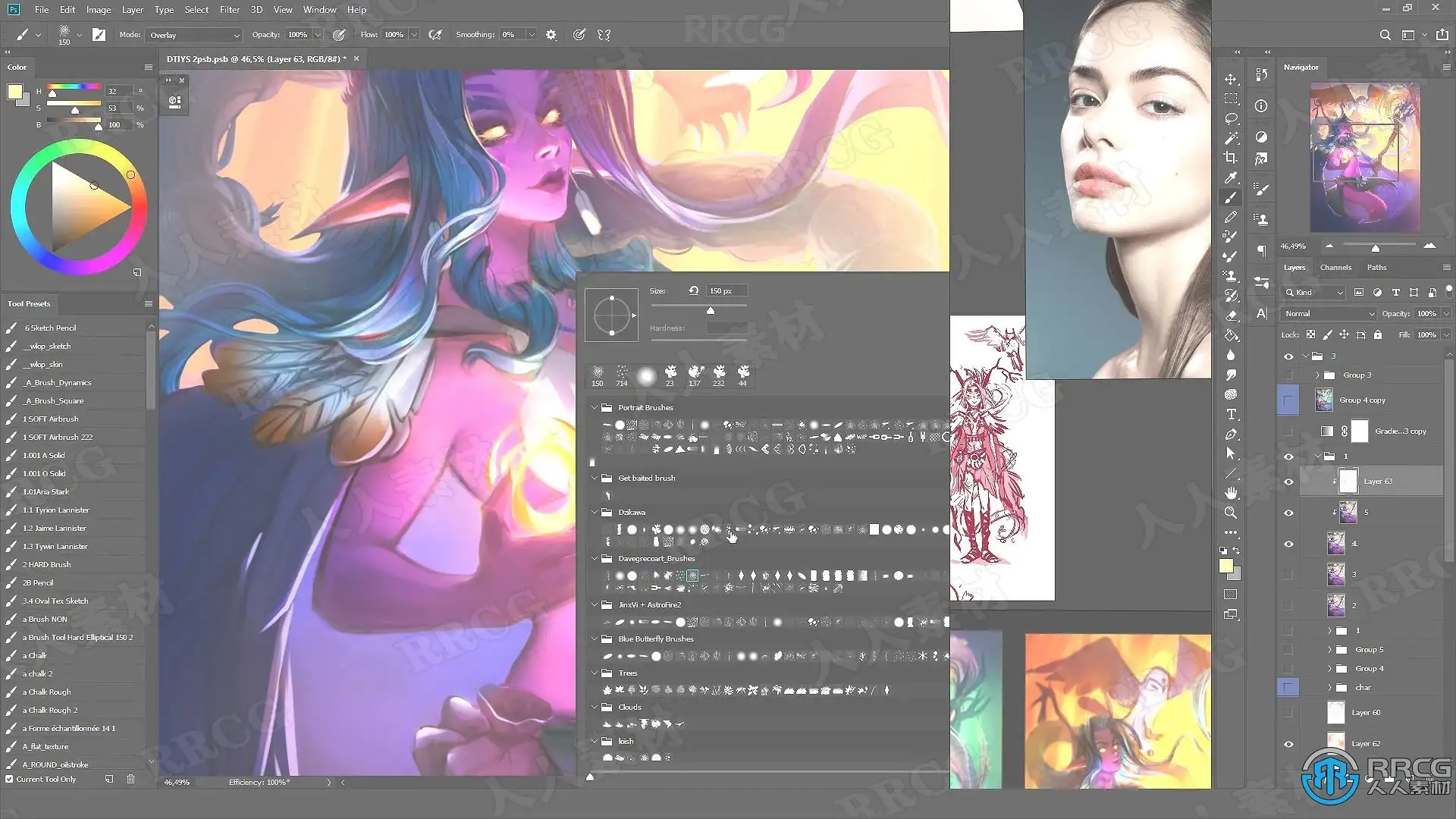This screenshot has height=819, width=1456.
Task: Select the 2 HARD Brush preset
Action: pyautogui.click(x=47, y=565)
